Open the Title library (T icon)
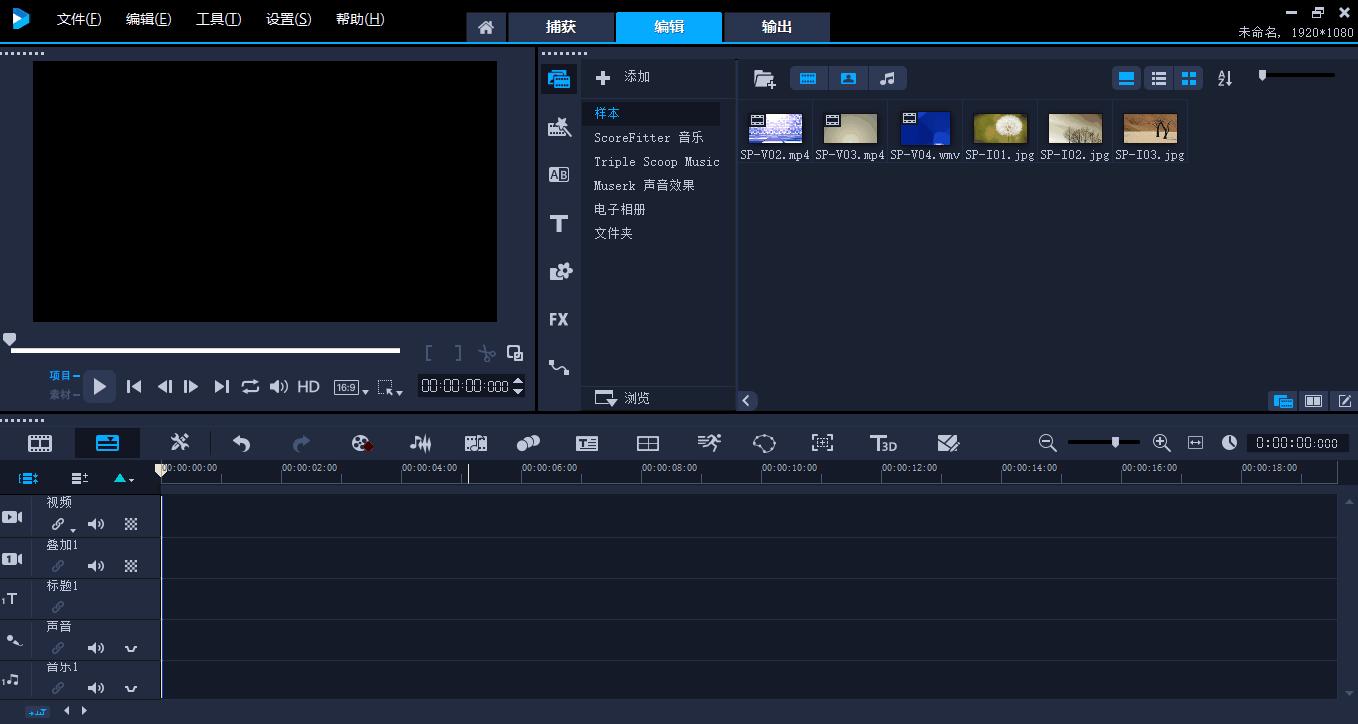 click(559, 224)
